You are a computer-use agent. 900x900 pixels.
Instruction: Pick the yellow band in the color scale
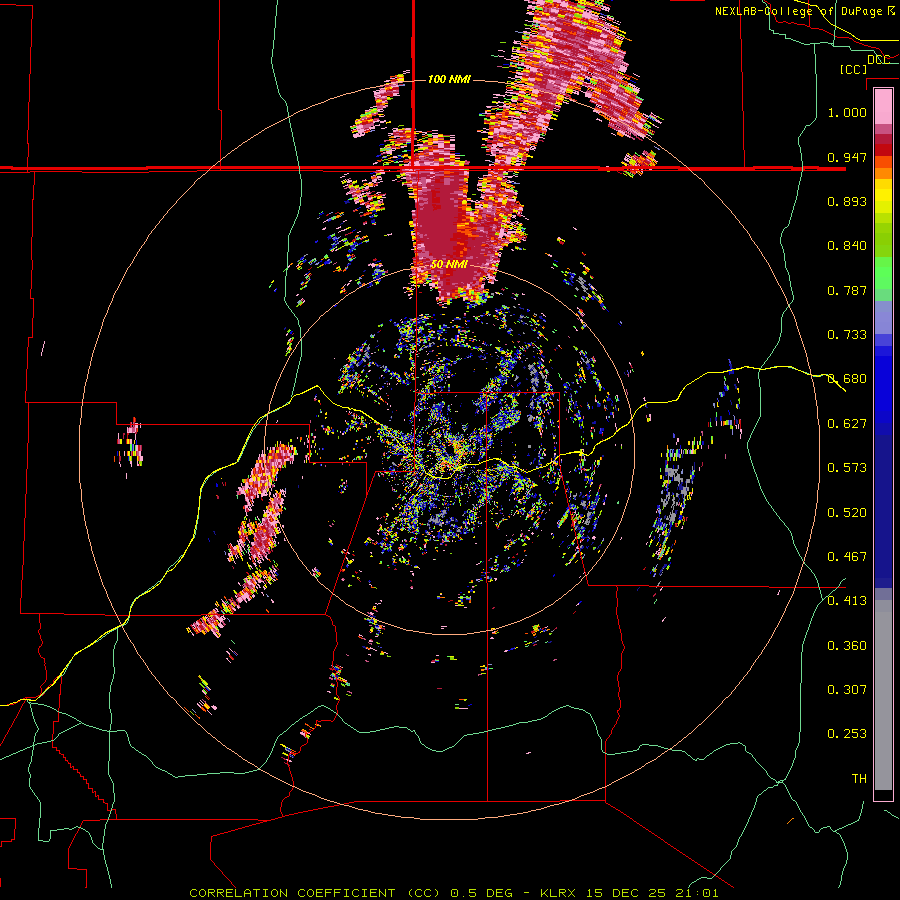tap(883, 196)
